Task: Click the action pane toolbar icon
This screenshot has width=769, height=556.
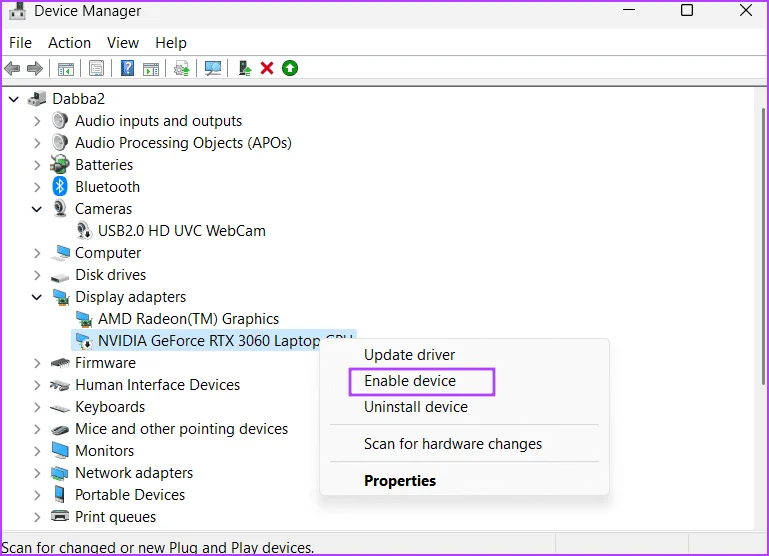Action: pos(151,69)
